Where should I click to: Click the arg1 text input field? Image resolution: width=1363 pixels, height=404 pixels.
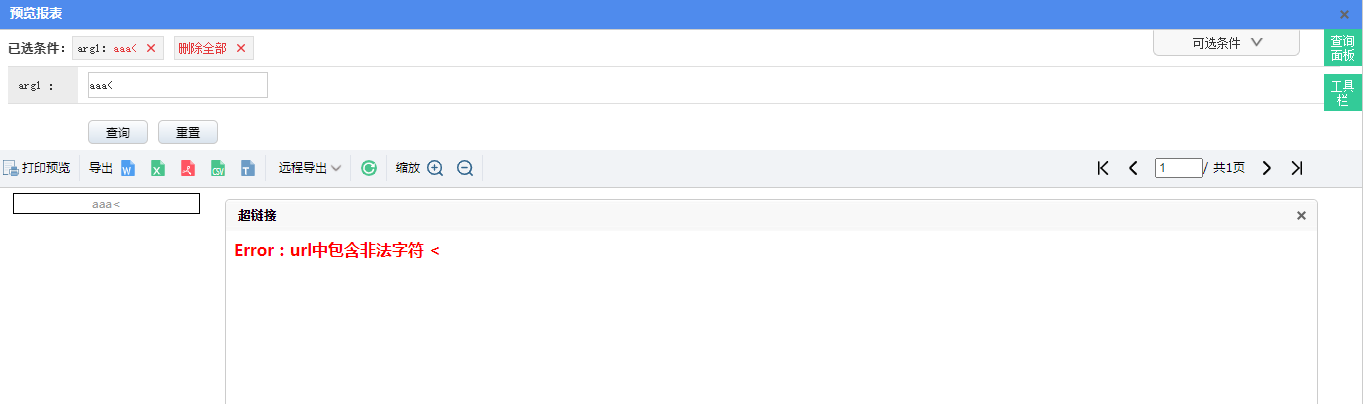tap(178, 85)
